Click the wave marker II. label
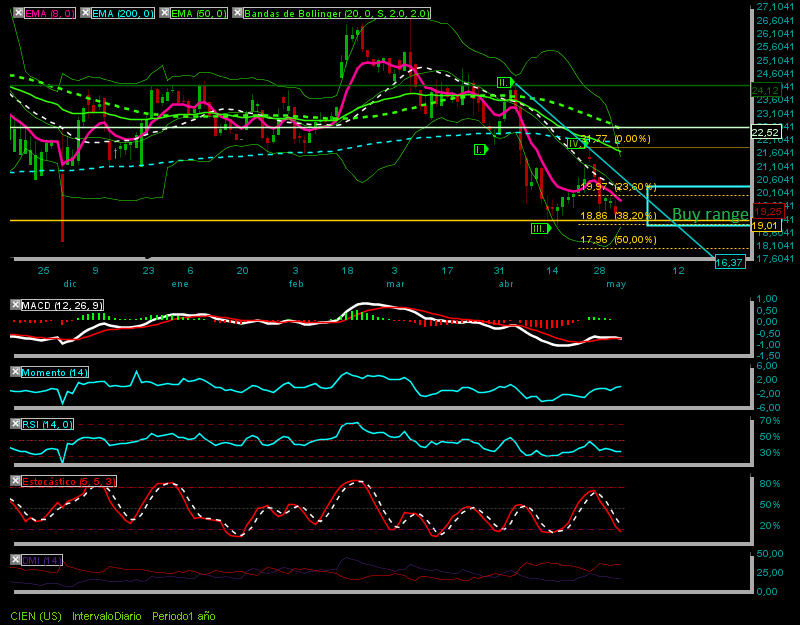The height and width of the screenshot is (625, 800). click(x=505, y=82)
